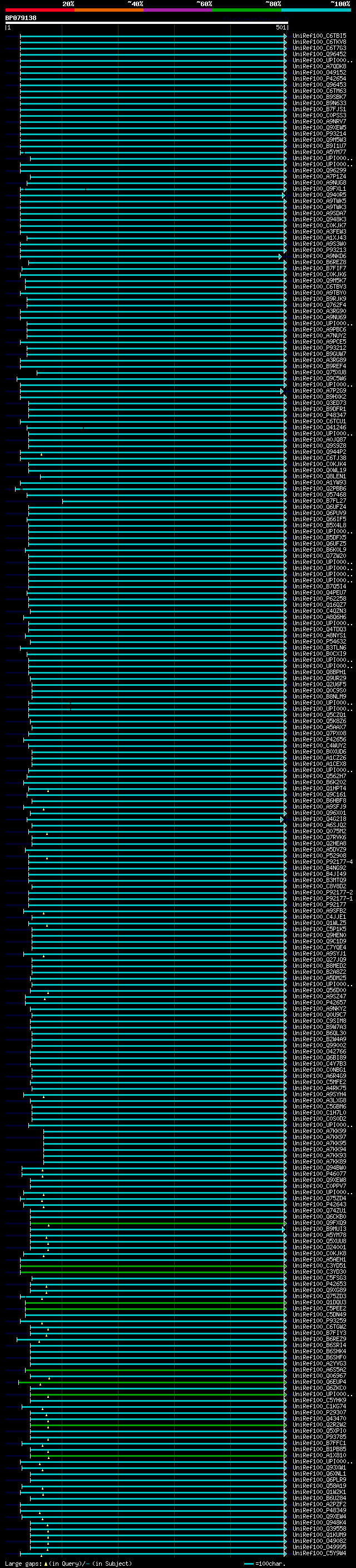
Task: Select hit label UniRef100_Q940R5
Action: pos(319,195)
